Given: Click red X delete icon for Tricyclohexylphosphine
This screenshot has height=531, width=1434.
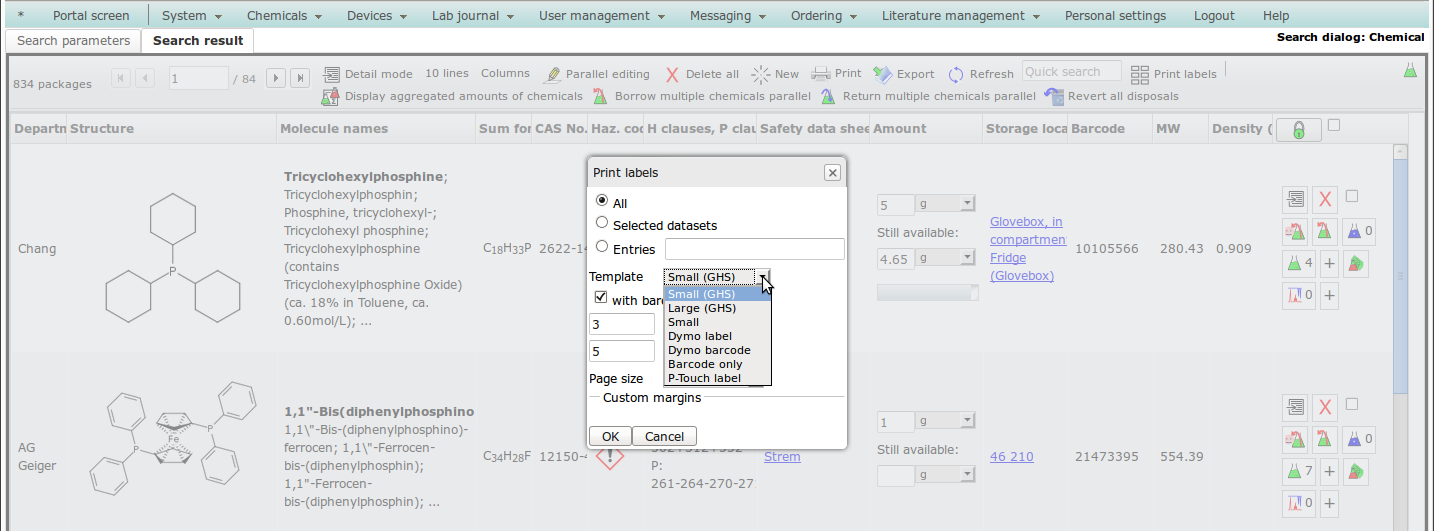Looking at the screenshot, I should click(x=1324, y=200).
